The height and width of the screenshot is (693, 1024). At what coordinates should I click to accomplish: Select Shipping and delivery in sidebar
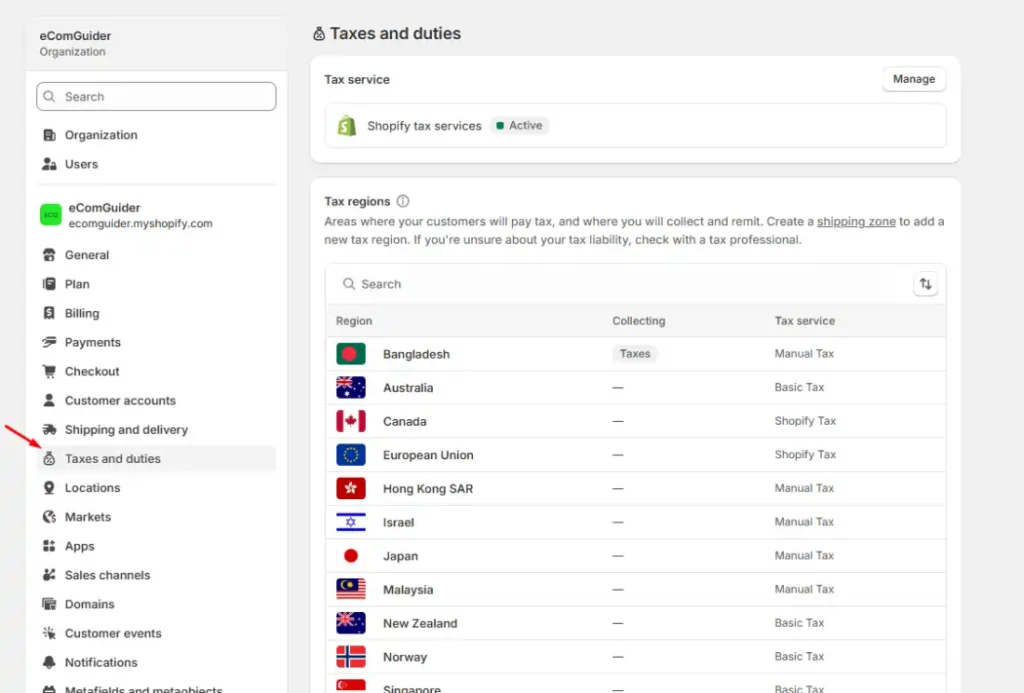[x=156, y=429]
